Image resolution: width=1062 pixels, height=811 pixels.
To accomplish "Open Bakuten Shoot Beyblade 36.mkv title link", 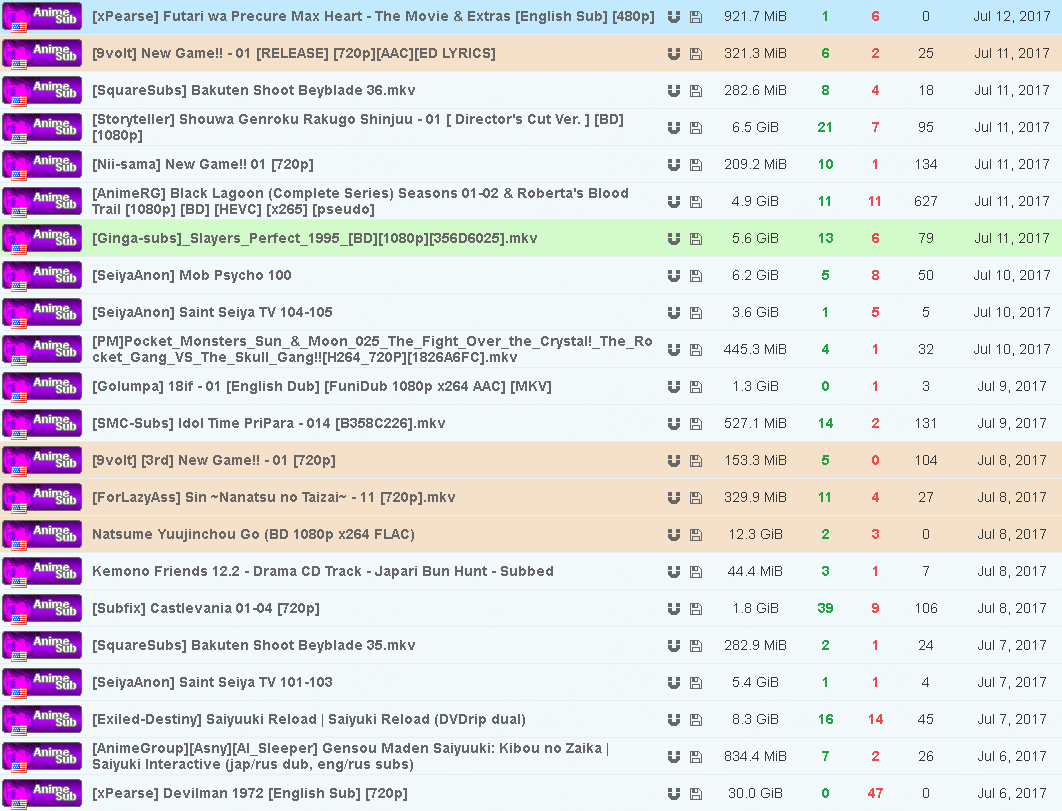I will [x=254, y=90].
